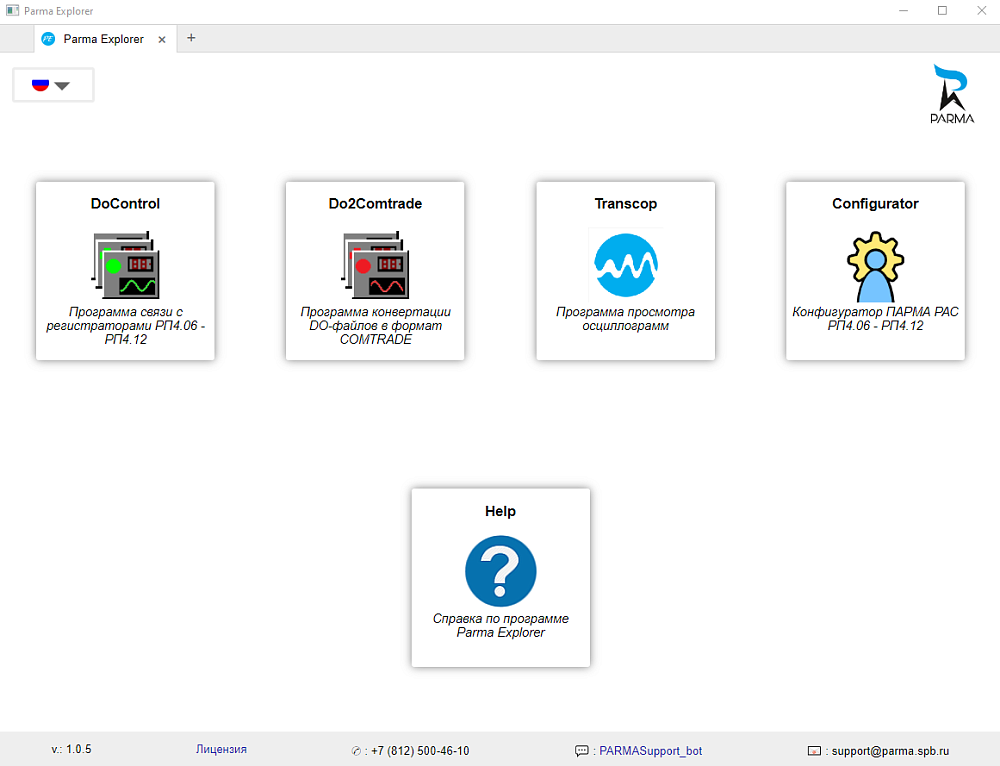Viewport: 1000px width, 766px height.
Task: Click description 'Программа связи с регистраторами'
Action: (125, 325)
